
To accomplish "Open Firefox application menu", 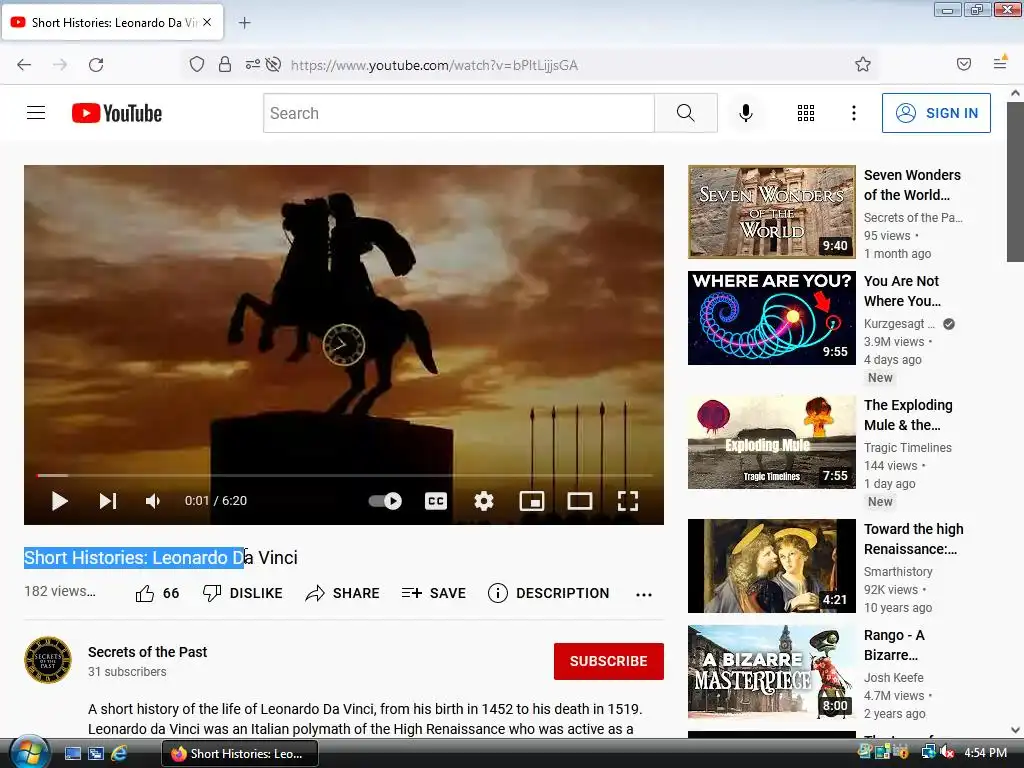I will pos(1000,63).
